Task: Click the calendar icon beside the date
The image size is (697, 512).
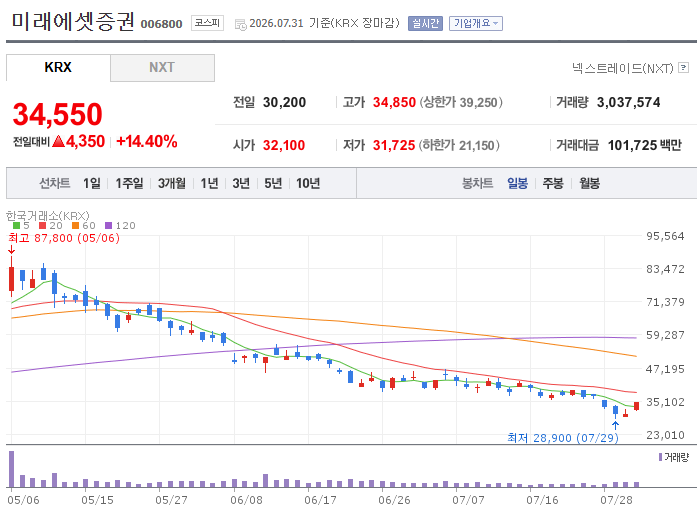Action: coord(240,25)
